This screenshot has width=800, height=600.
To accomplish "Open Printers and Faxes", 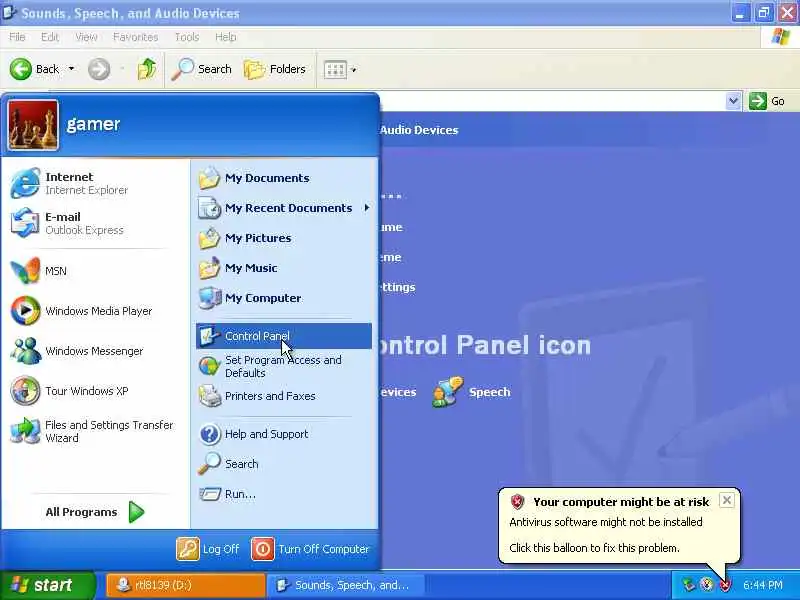I will coord(257,396).
